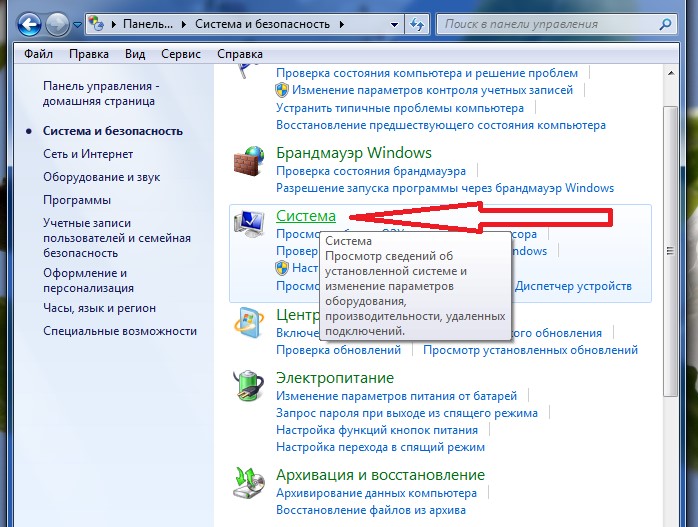Click shield icon beside Изменение параметров контроля
The image size is (698, 527).
click(x=282, y=90)
